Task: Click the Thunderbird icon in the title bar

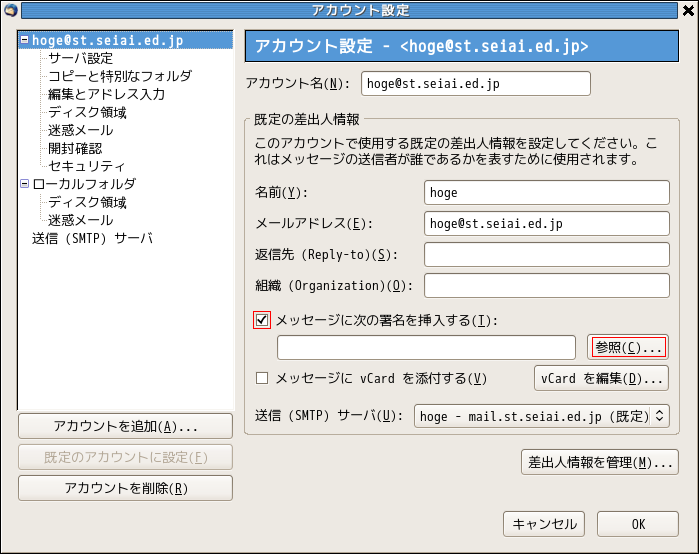Action: (10, 10)
